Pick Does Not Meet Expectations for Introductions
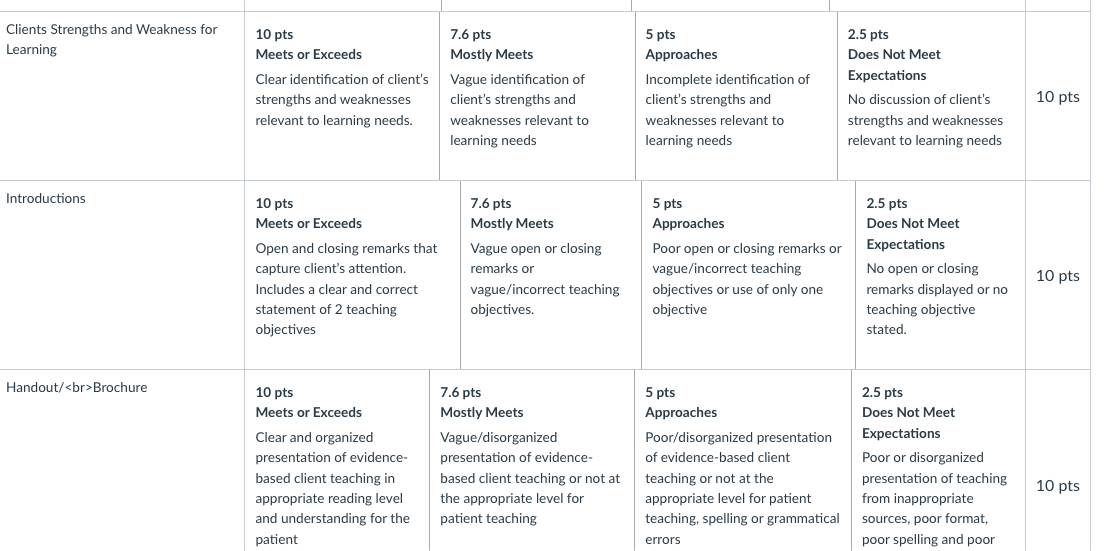The height and width of the screenshot is (551, 1109). point(941,275)
